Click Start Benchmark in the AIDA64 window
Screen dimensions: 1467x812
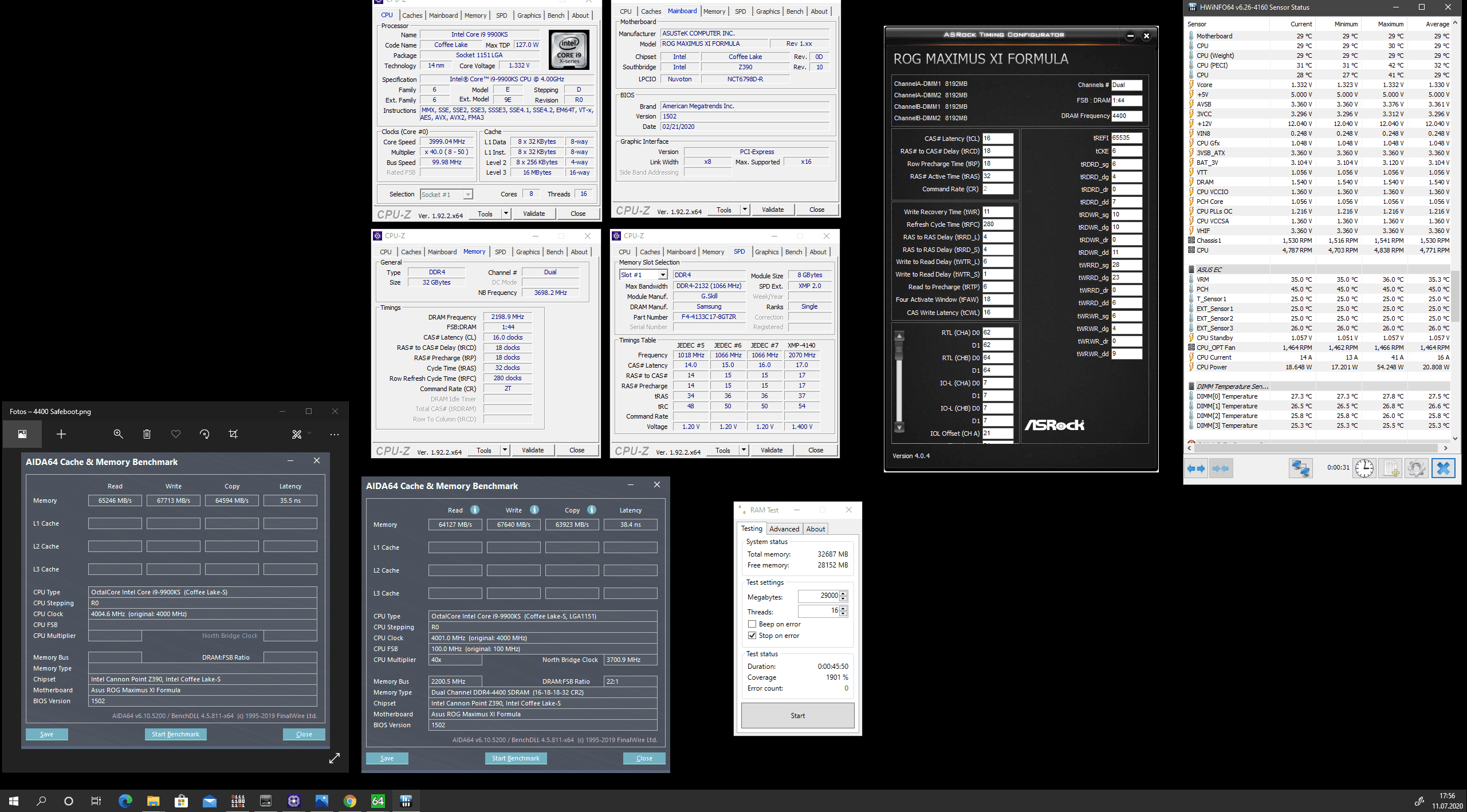[516, 758]
